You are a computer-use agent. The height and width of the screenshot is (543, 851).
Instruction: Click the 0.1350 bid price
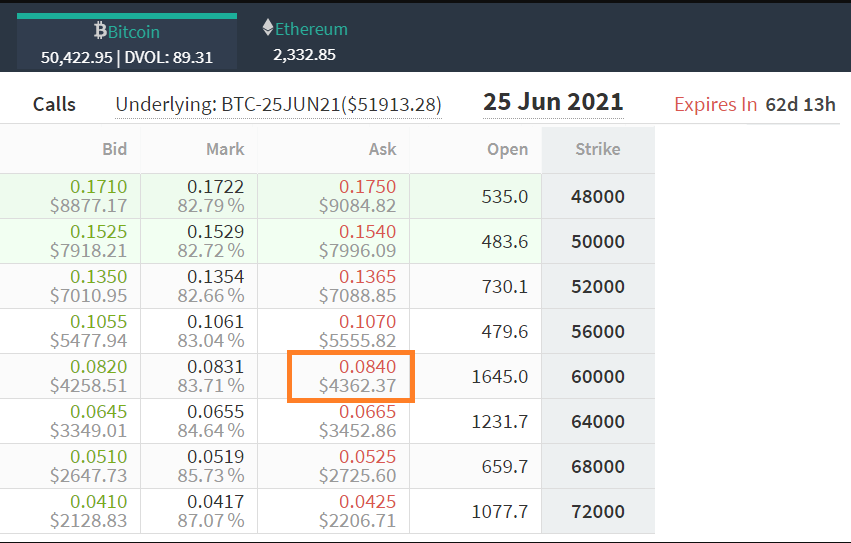pyautogui.click(x=98, y=277)
